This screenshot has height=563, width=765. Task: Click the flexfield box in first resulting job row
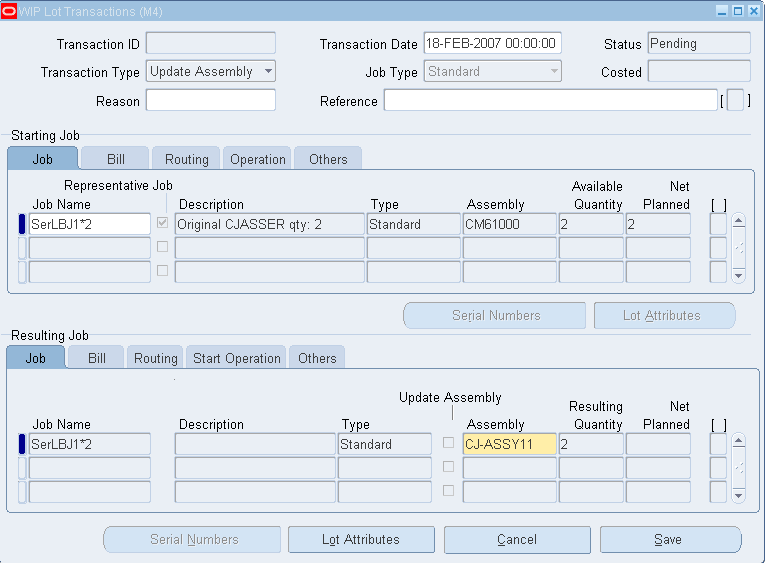pyautogui.click(x=718, y=444)
